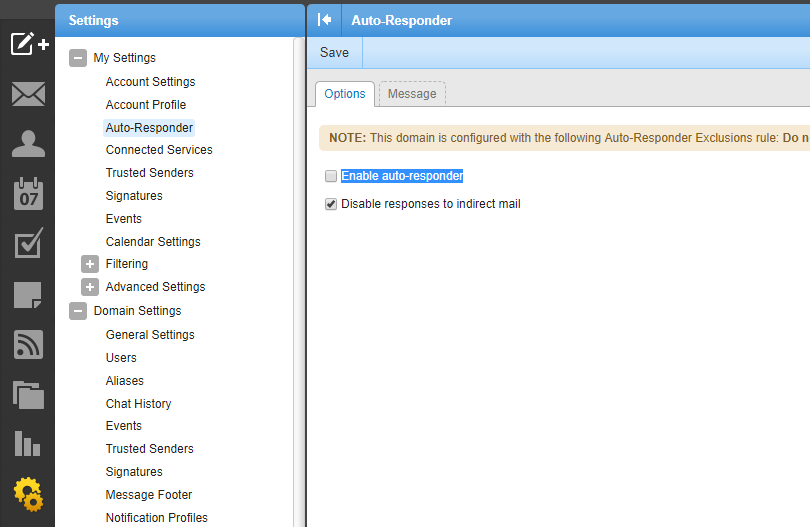810x527 pixels.
Task: Collapse the My Settings tree node
Action: click(78, 58)
